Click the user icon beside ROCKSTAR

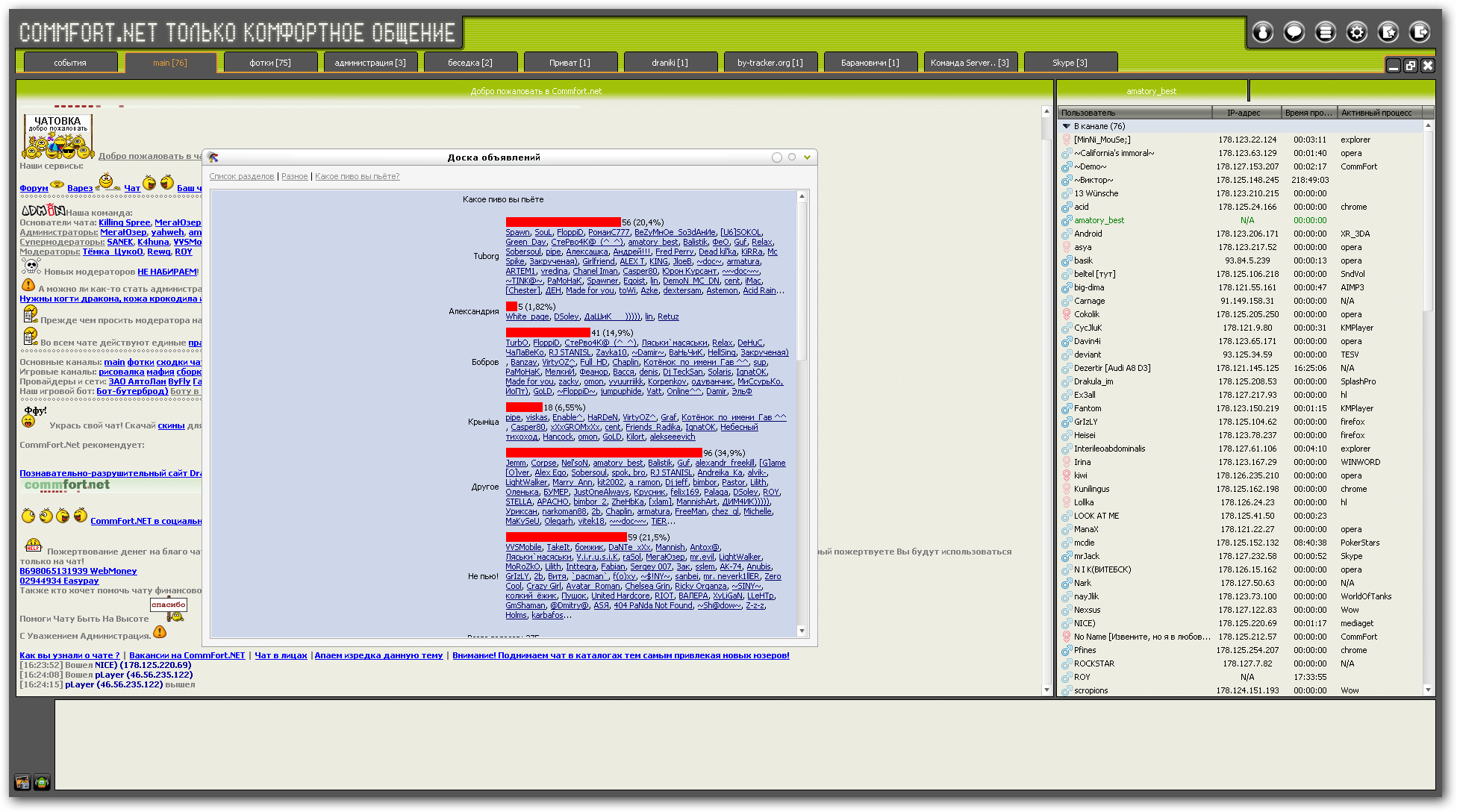[1067, 663]
